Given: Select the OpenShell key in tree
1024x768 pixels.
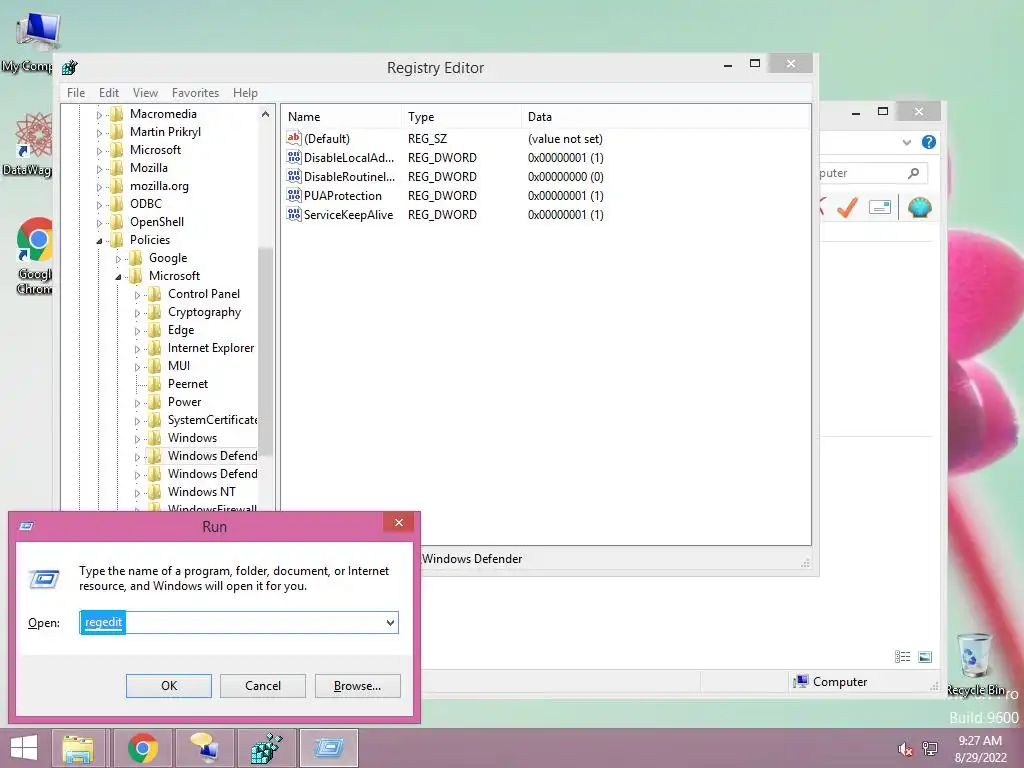Looking at the screenshot, I should pyautogui.click(x=157, y=222).
